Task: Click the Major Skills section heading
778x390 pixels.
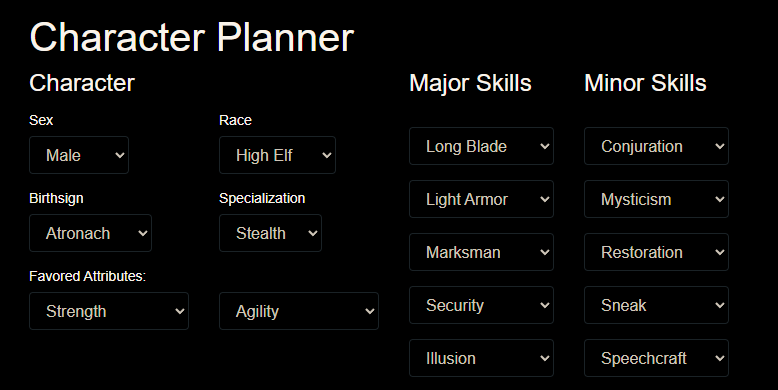Action: click(x=470, y=83)
